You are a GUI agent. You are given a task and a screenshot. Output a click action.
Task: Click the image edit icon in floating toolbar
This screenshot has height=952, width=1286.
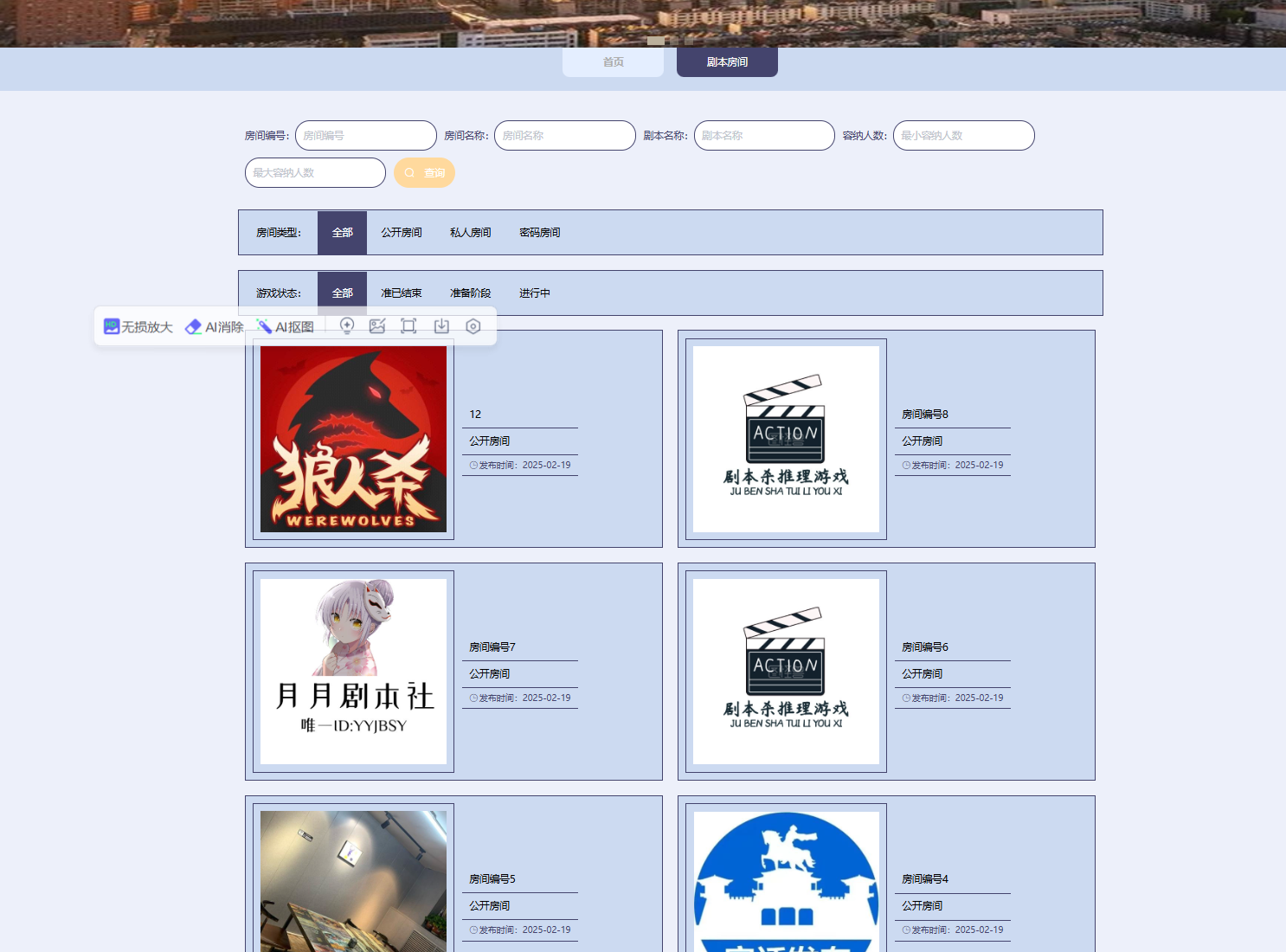(377, 326)
